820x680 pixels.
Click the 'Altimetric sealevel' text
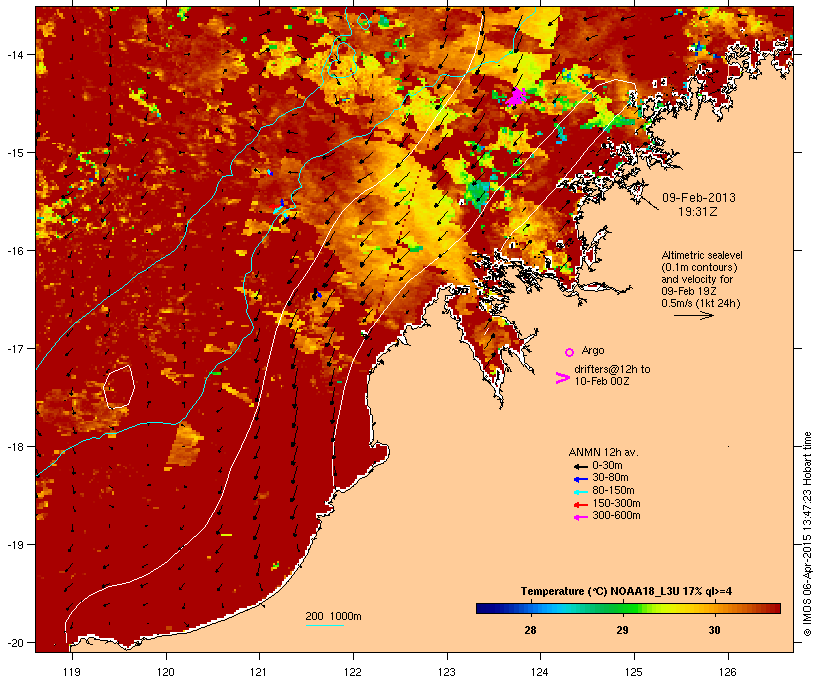pos(702,255)
